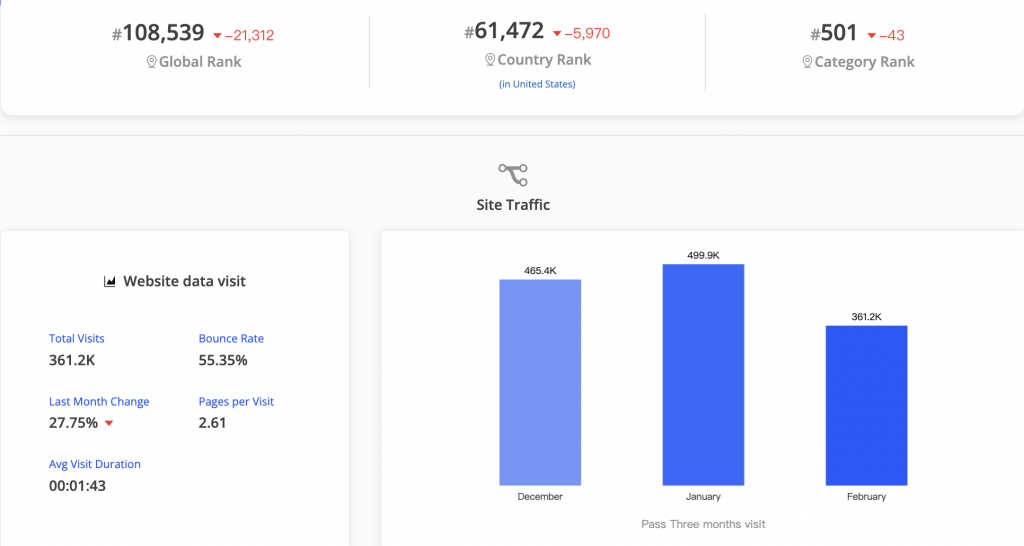
Task: Click the 27.75% change value
Action: click(73, 423)
